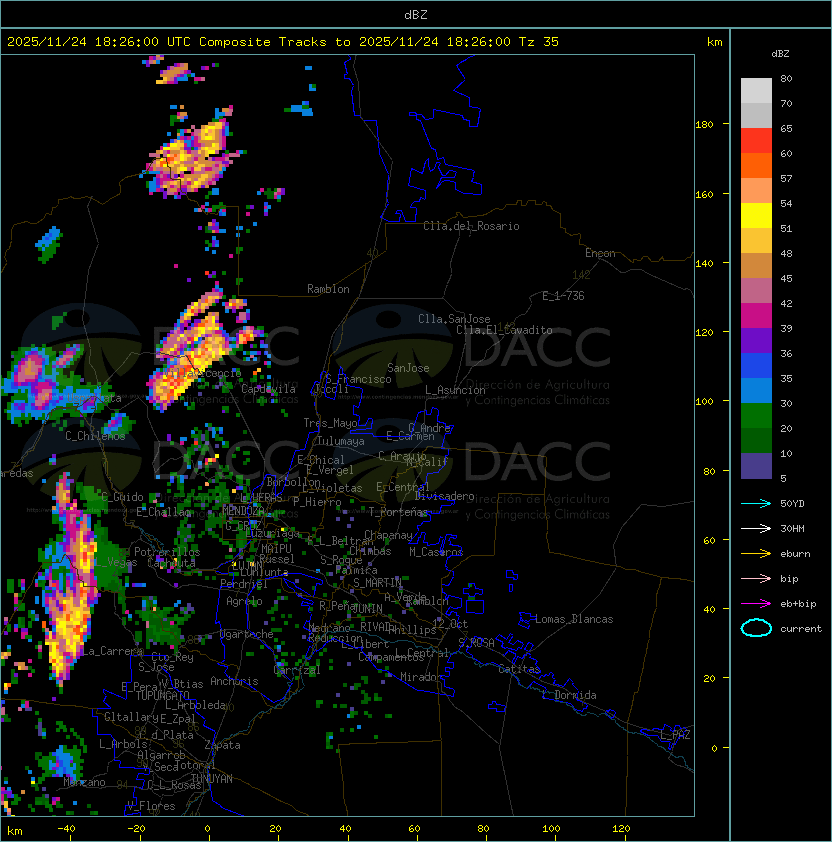Click the 'current' legend label
Image resolution: width=832 pixels, height=842 pixels.
pyautogui.click(x=801, y=629)
